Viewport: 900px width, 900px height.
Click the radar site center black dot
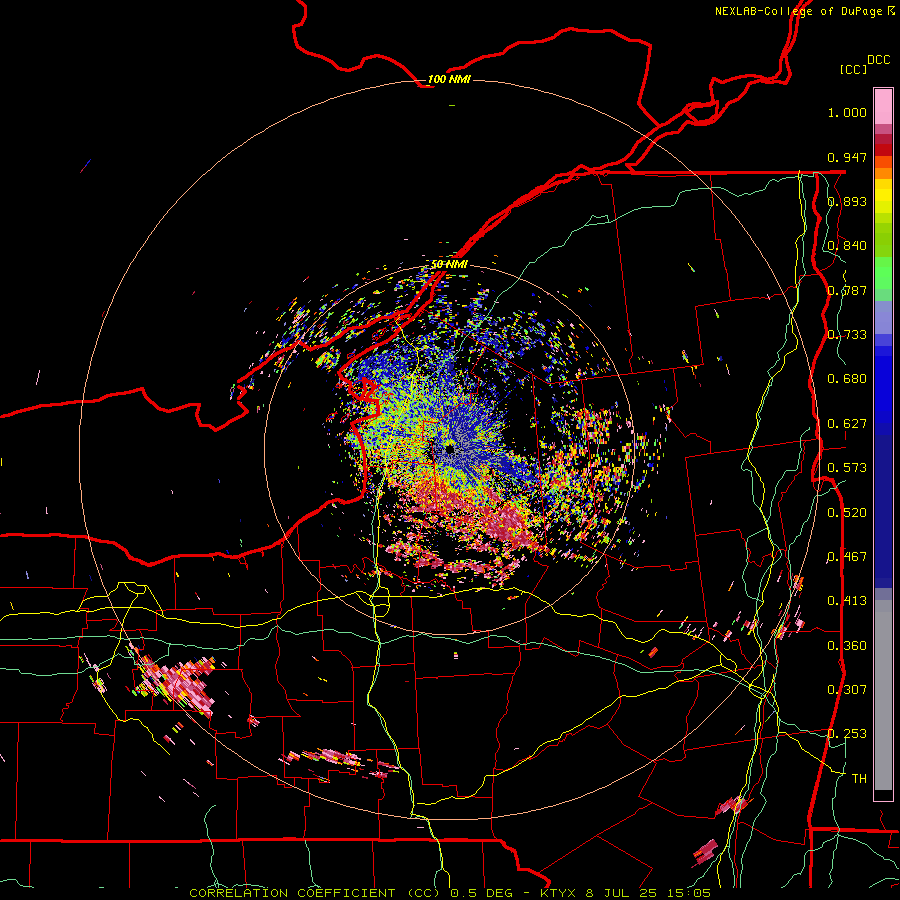[x=449, y=449]
